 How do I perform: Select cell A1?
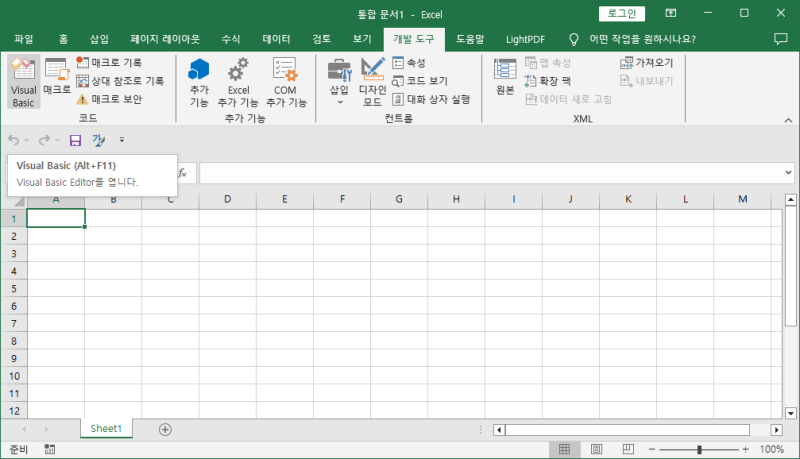(56, 218)
